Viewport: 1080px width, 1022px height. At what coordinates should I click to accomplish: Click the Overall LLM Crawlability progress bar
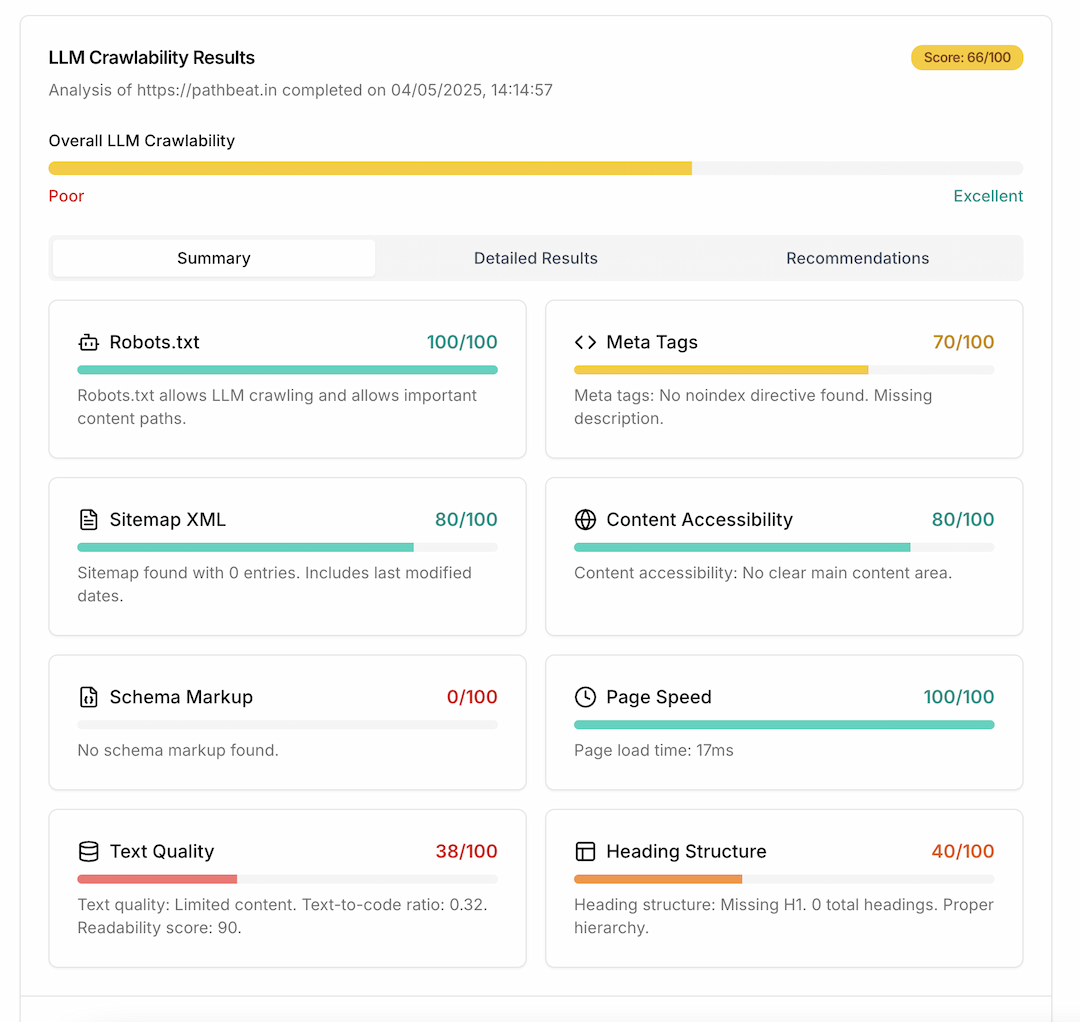point(536,168)
